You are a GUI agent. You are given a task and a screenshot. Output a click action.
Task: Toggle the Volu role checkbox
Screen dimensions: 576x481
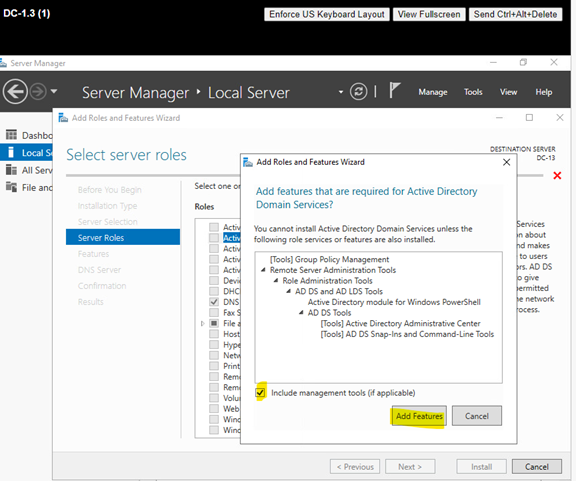tap(214, 398)
